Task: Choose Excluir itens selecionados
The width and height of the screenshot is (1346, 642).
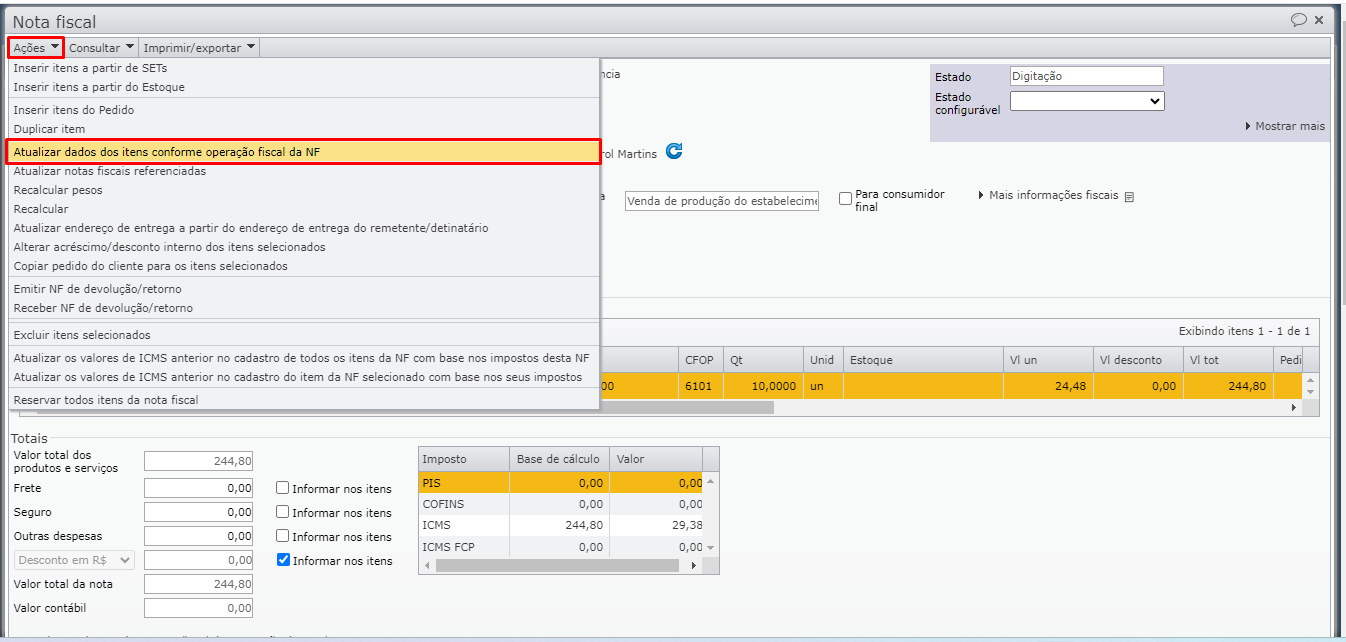Action: (304, 335)
